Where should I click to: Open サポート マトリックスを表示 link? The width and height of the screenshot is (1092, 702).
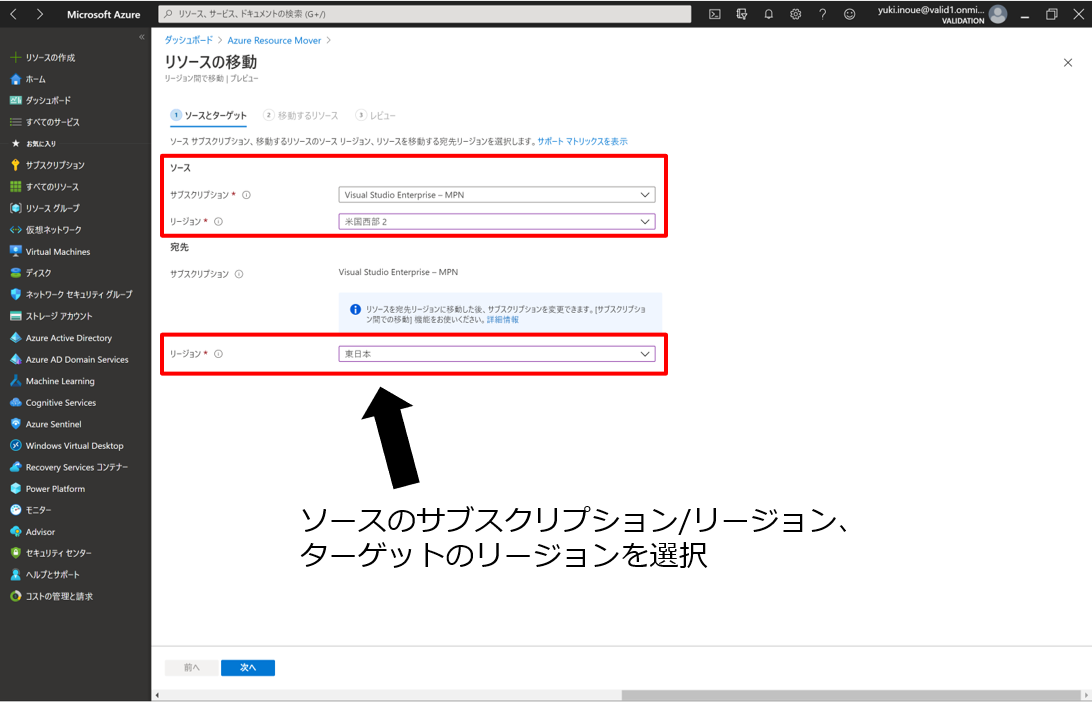582,141
